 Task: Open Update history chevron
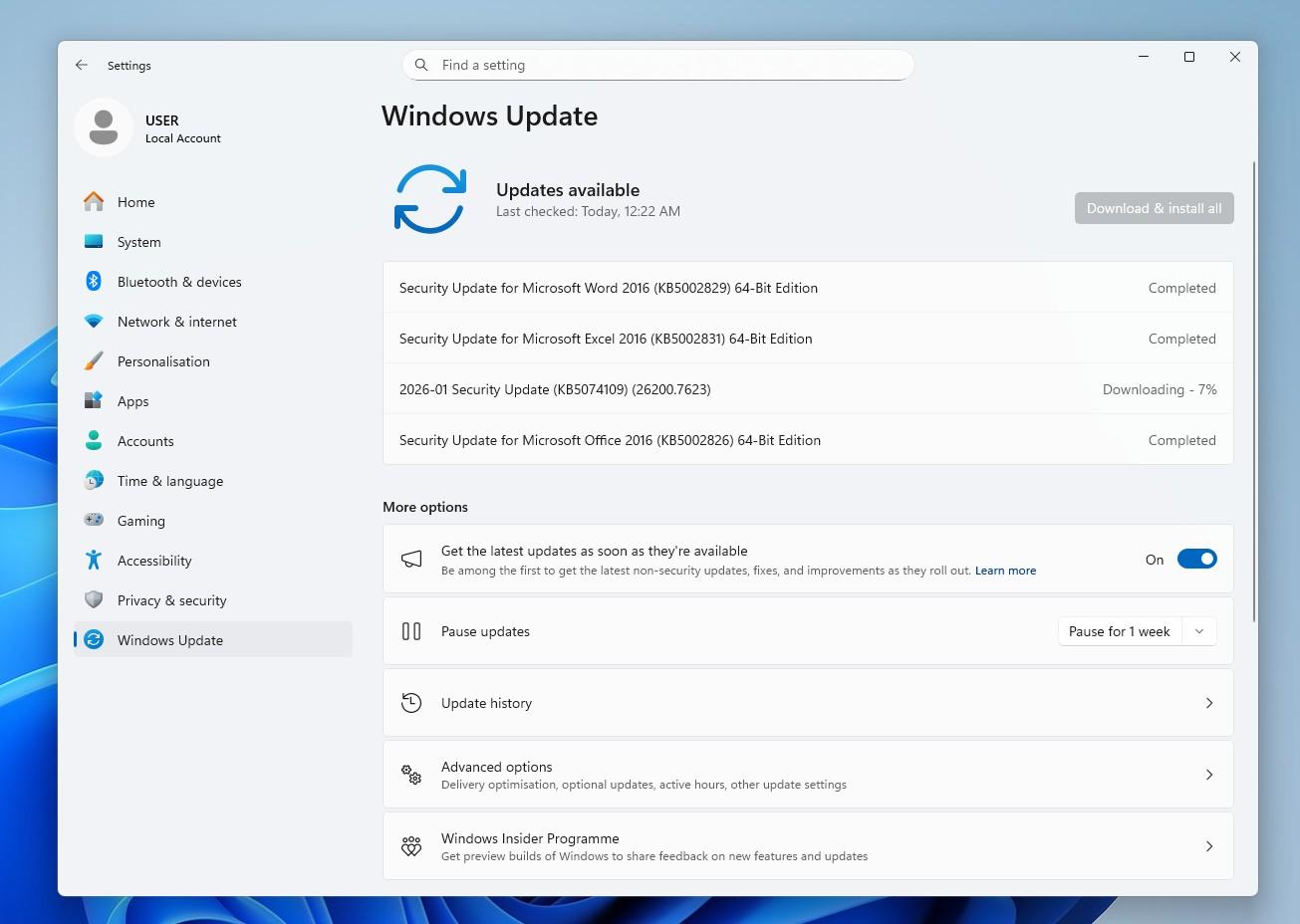click(1209, 703)
